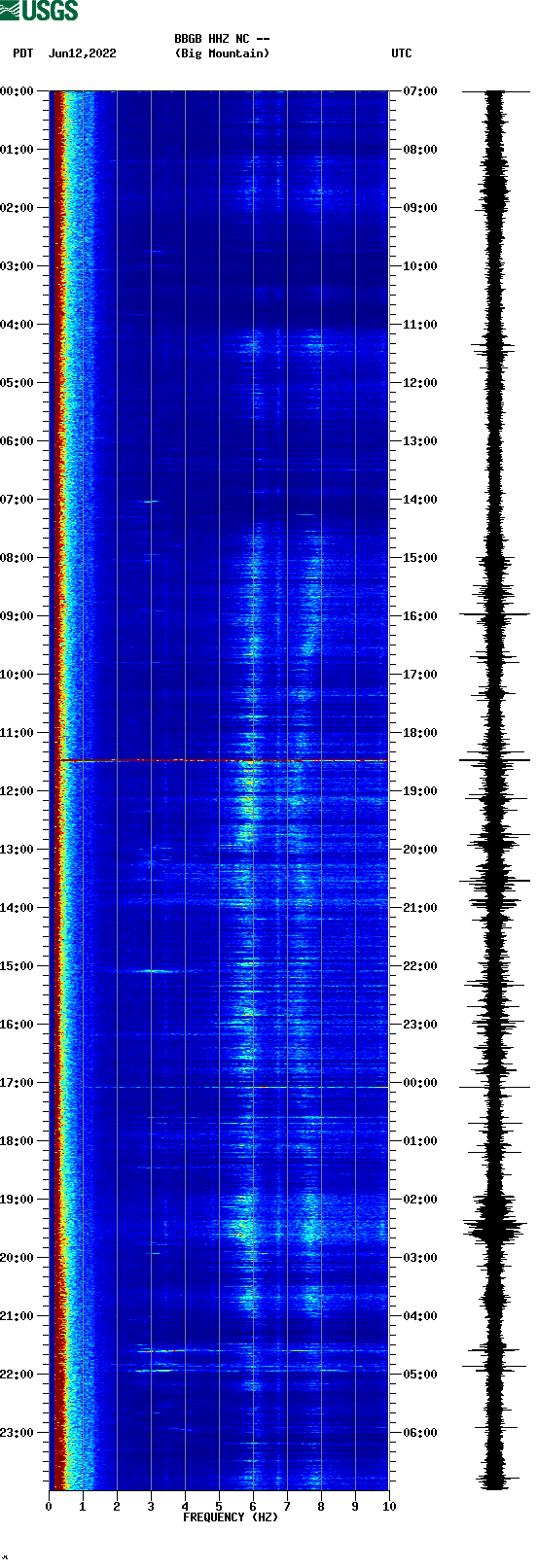This screenshot has height=1568, width=537.
Task: Click the 16:00 PDT time label
Action: 18,1025
